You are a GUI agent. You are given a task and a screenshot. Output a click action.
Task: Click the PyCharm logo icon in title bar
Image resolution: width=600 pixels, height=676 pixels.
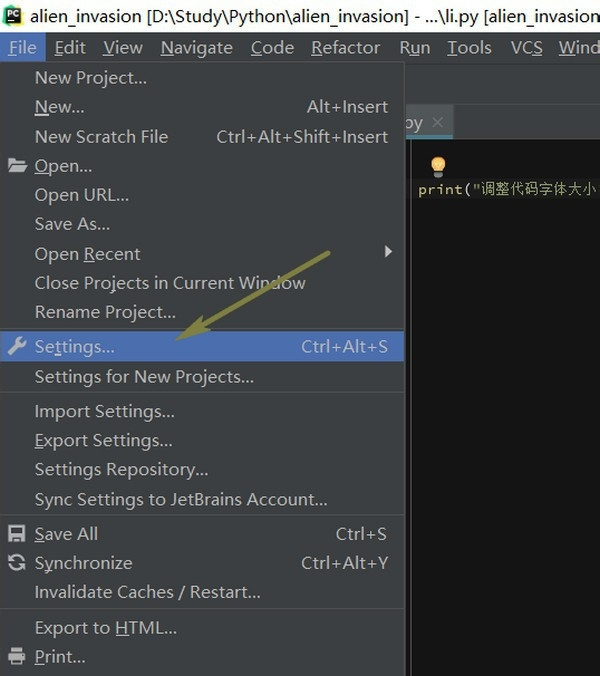pyautogui.click(x=13, y=15)
